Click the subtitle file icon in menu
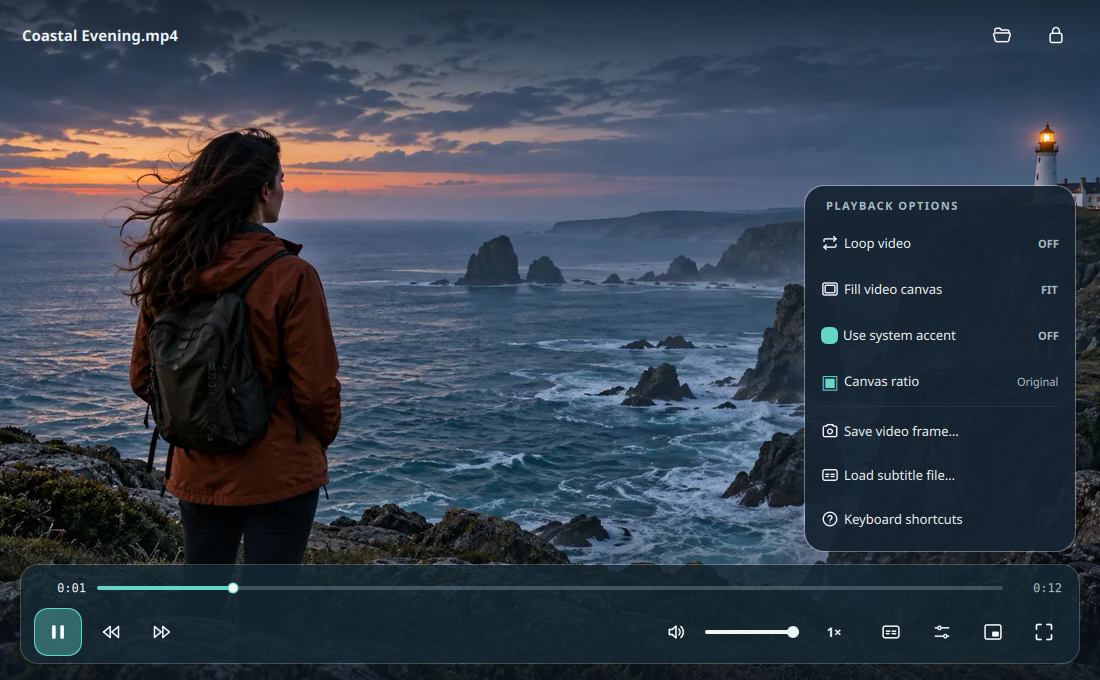 (x=829, y=475)
